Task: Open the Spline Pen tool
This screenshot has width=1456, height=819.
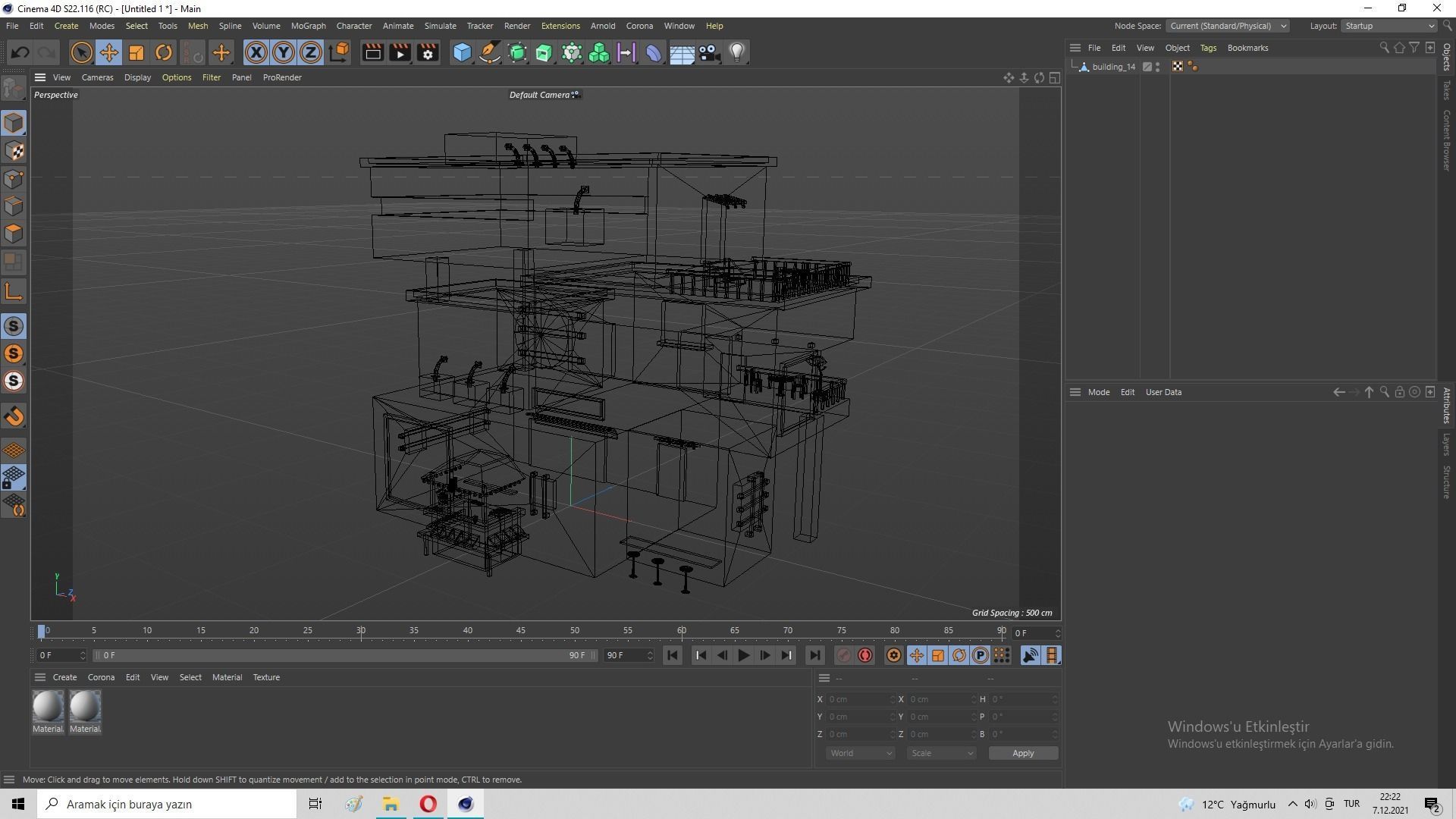Action: click(x=490, y=52)
